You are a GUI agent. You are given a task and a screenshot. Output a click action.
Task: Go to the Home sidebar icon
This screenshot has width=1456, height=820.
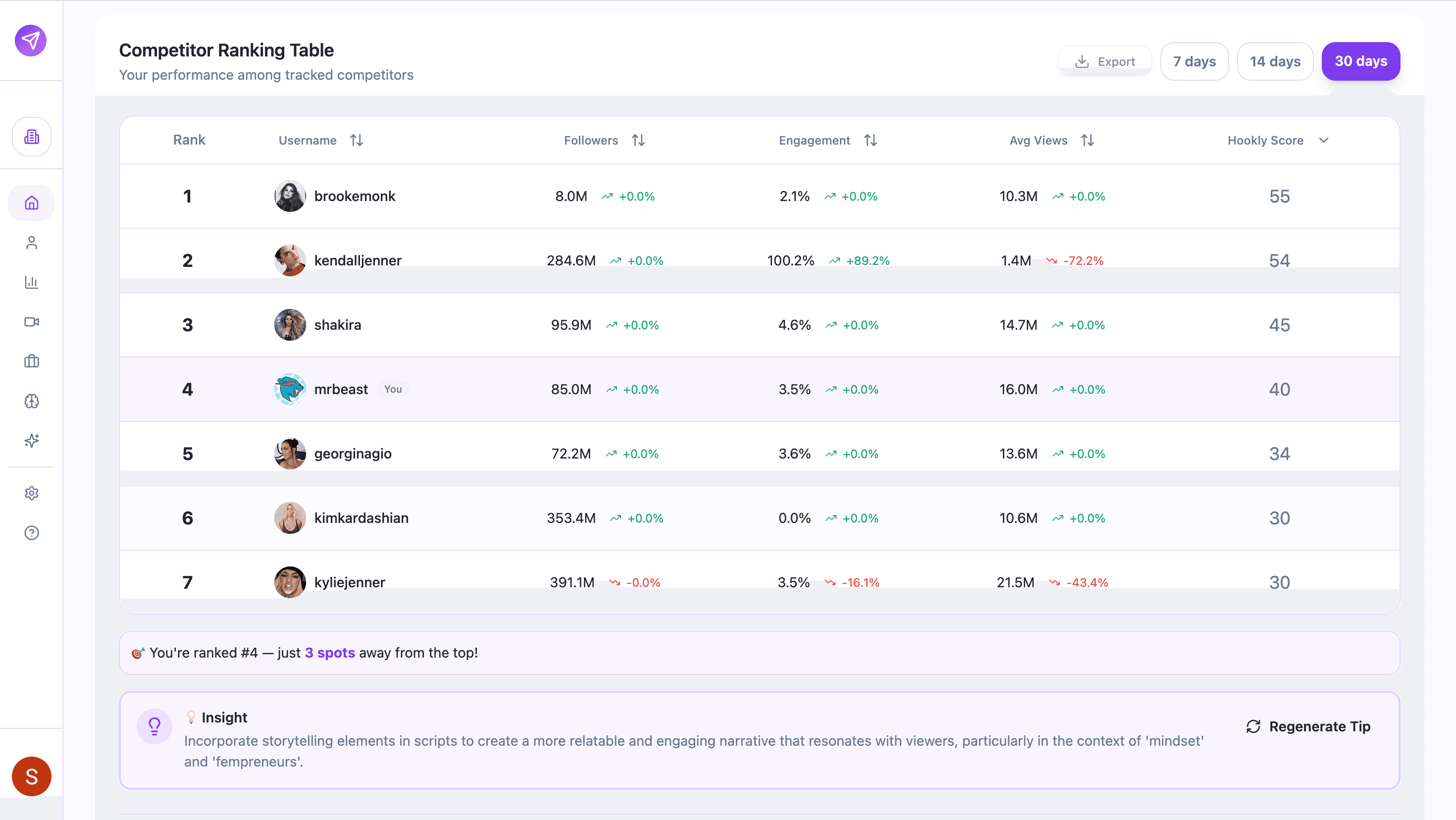click(x=32, y=203)
